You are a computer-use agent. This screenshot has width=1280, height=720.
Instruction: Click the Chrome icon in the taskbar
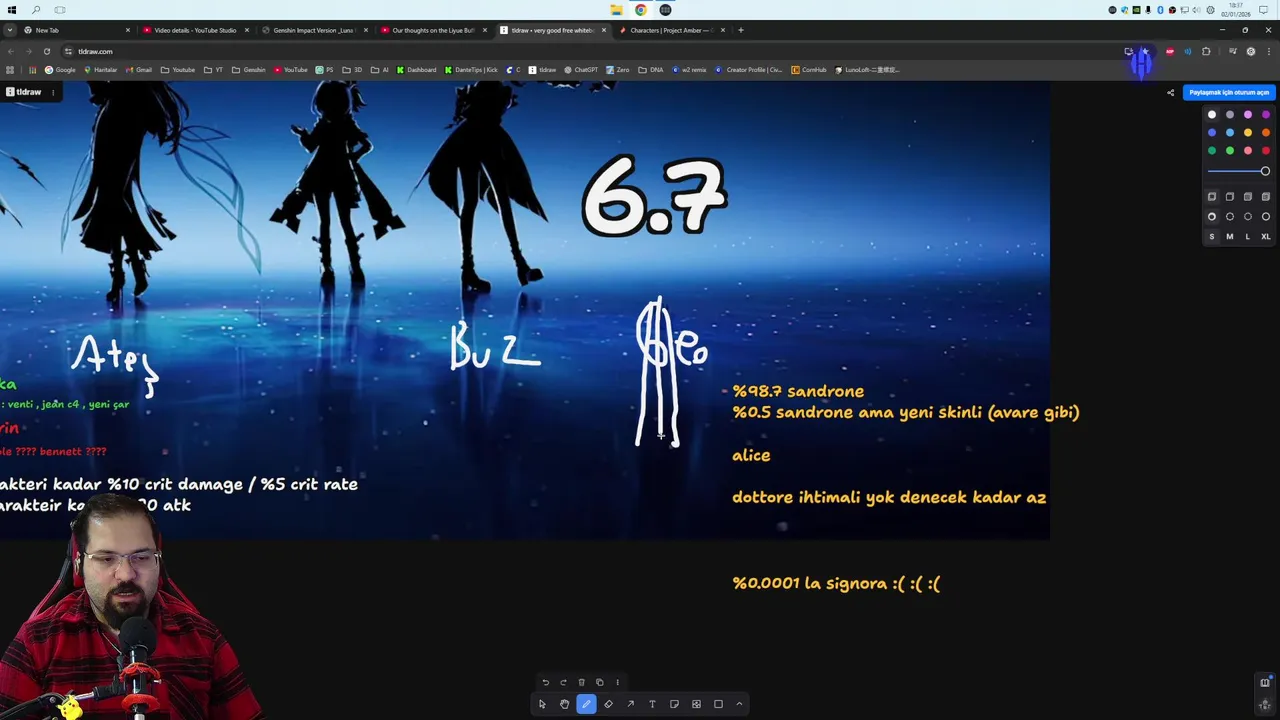point(641,10)
